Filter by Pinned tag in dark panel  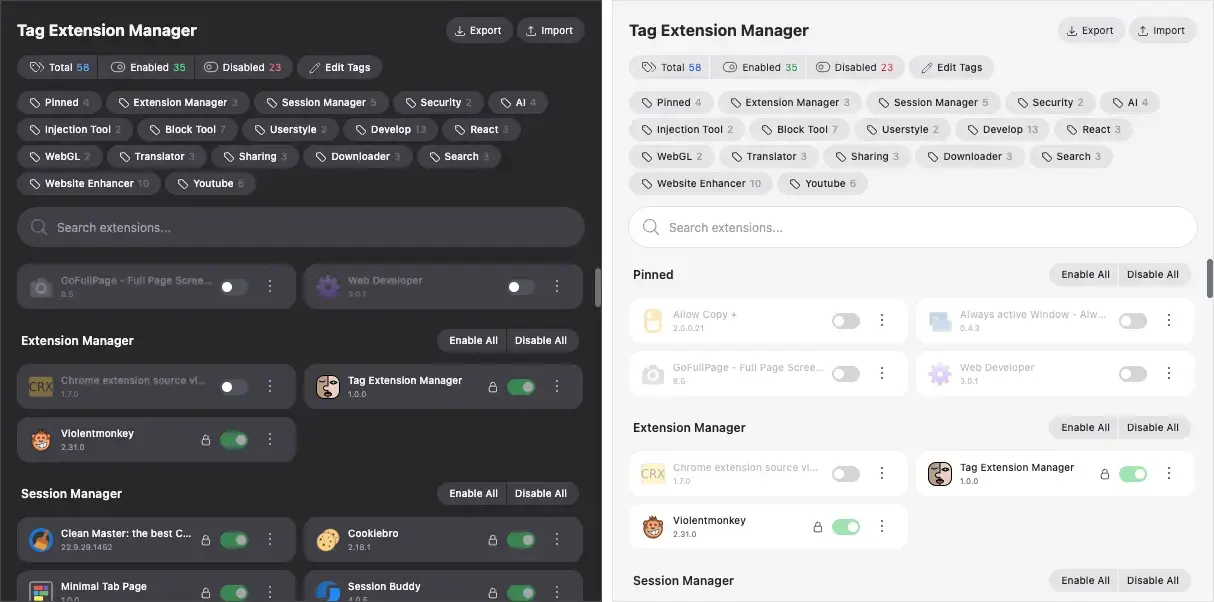[x=60, y=102]
